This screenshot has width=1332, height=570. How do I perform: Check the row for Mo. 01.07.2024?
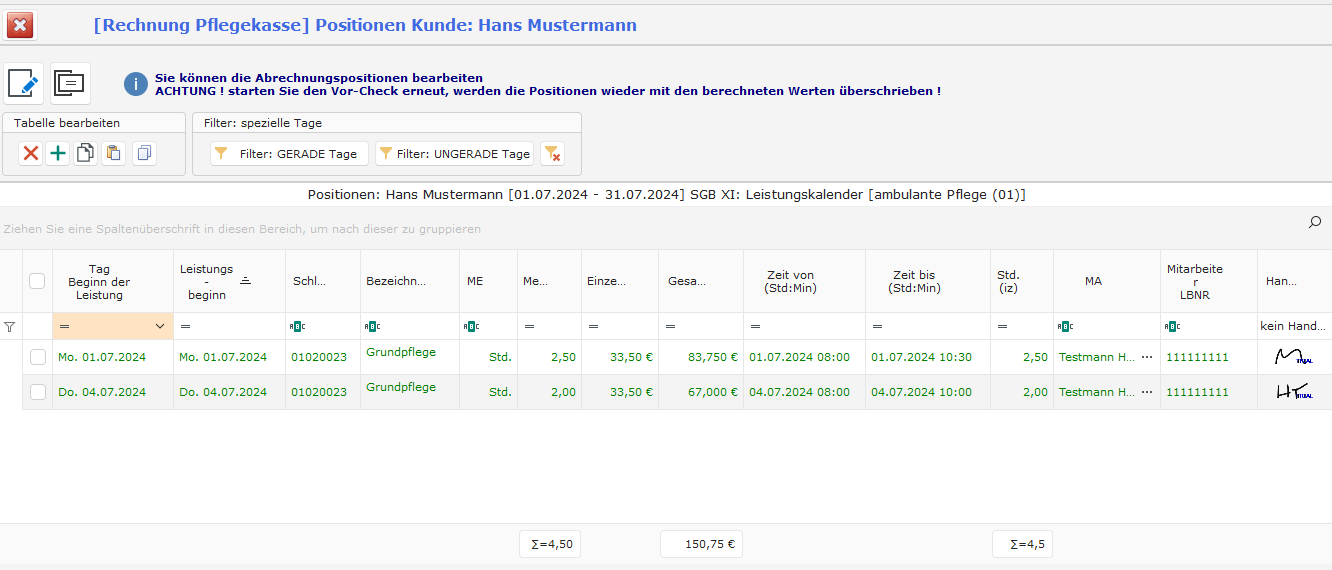[37, 357]
